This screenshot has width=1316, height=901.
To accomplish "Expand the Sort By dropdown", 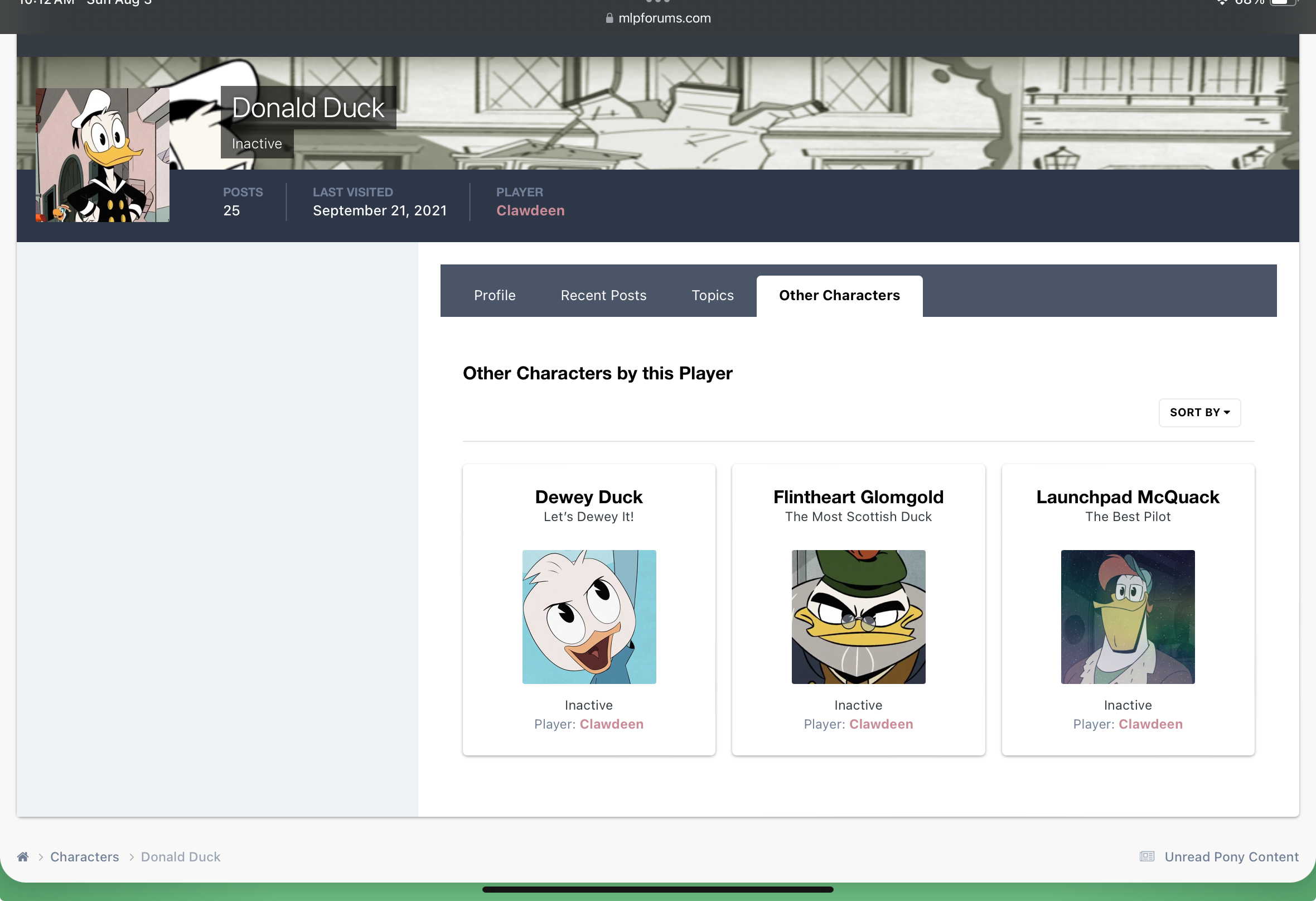I will click(1199, 412).
